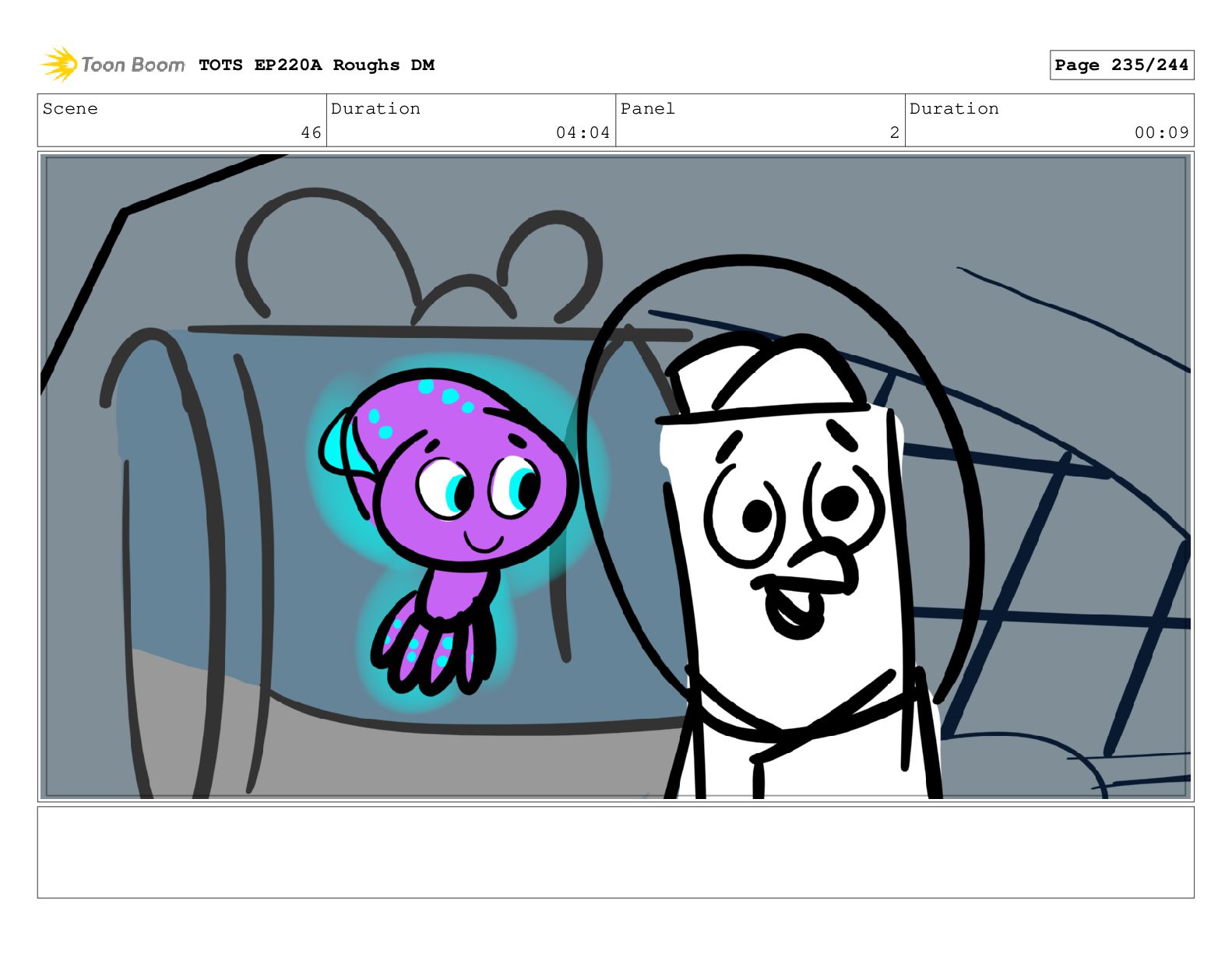
Task: Click the 'Page 235/244' box
Action: click(1121, 65)
